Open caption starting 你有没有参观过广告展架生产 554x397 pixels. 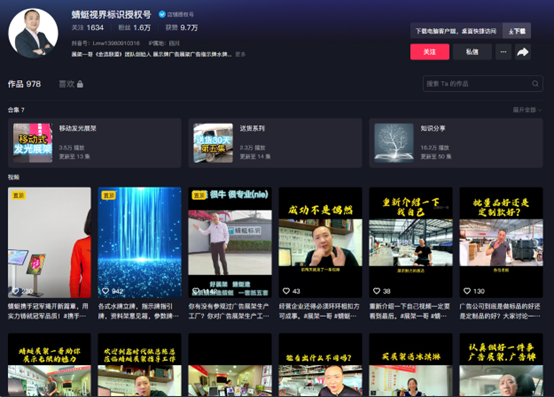pos(229,311)
